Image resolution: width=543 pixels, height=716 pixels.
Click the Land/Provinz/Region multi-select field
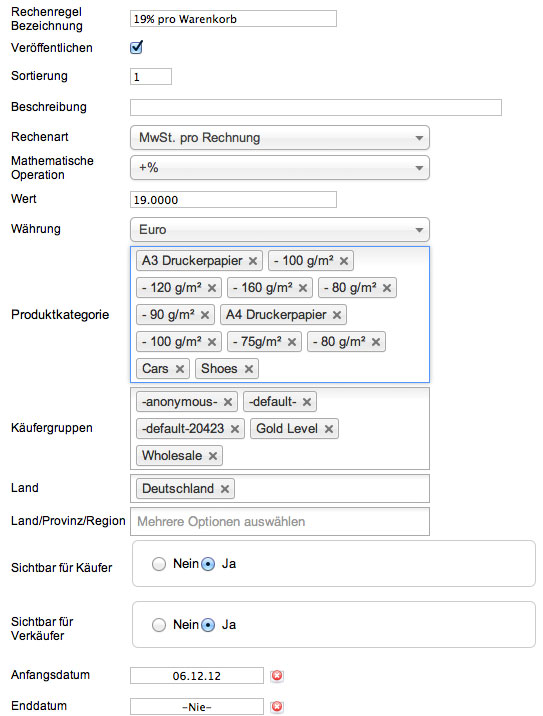click(279, 521)
